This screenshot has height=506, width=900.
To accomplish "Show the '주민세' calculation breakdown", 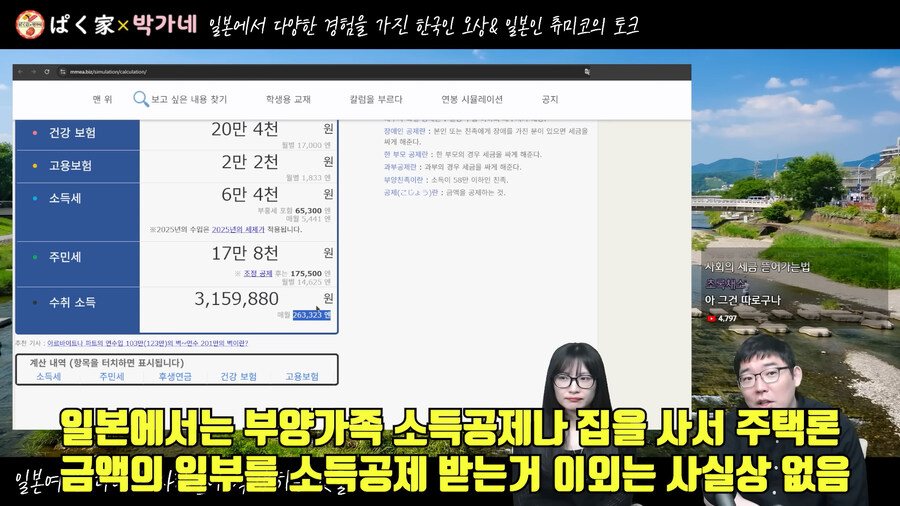I will [x=111, y=376].
